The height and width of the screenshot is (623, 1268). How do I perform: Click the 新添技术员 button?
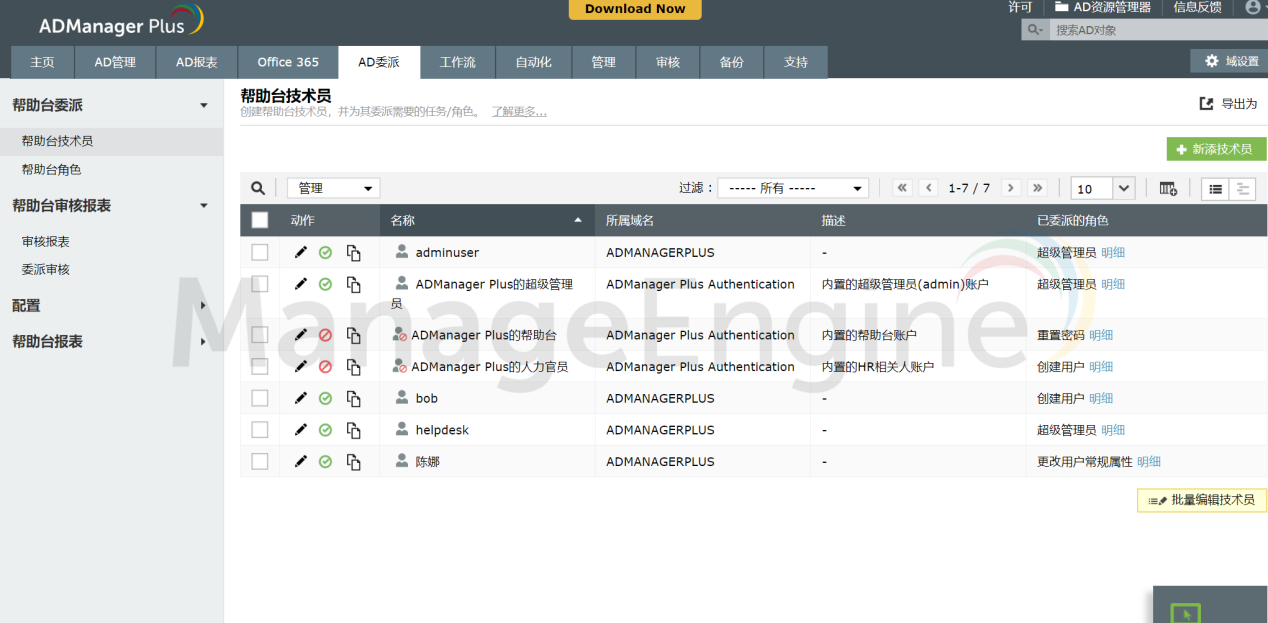coord(1216,149)
